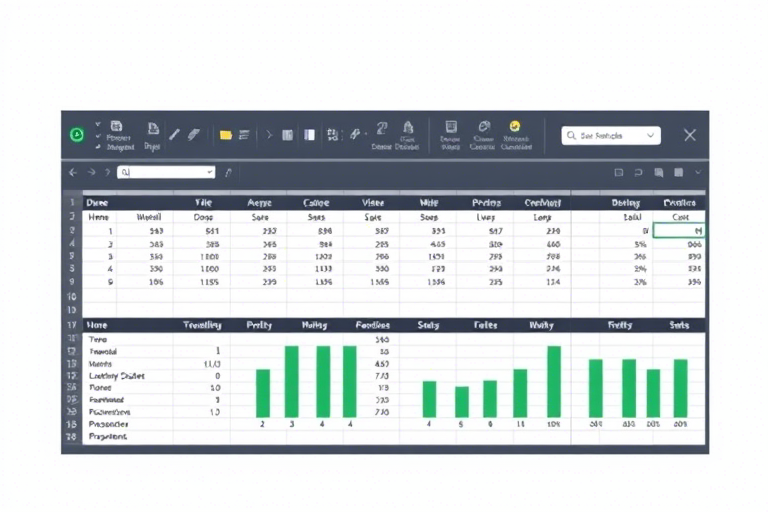Click the paint format icon with small arrow
Image resolution: width=768 pixels, height=512 pixels.
click(356, 134)
